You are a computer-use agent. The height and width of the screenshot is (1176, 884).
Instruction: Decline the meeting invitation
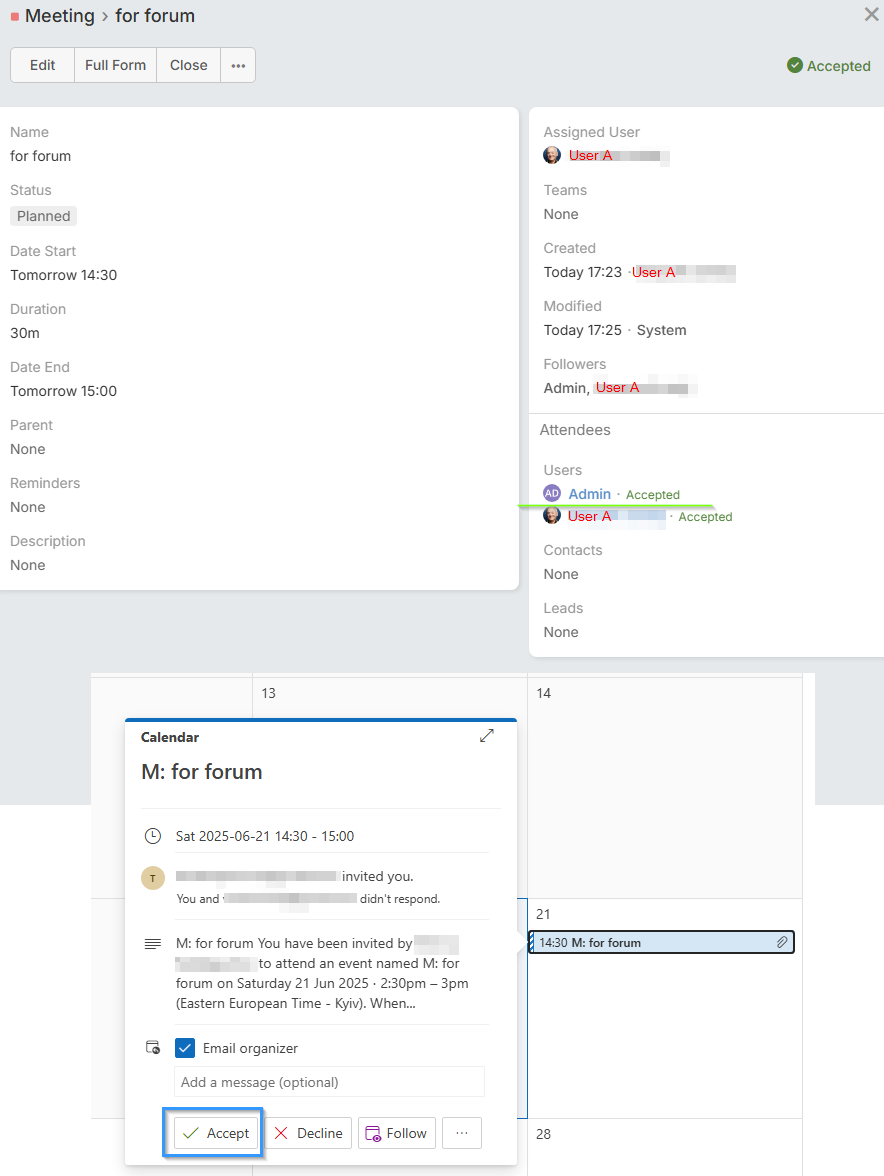pyautogui.click(x=308, y=1133)
